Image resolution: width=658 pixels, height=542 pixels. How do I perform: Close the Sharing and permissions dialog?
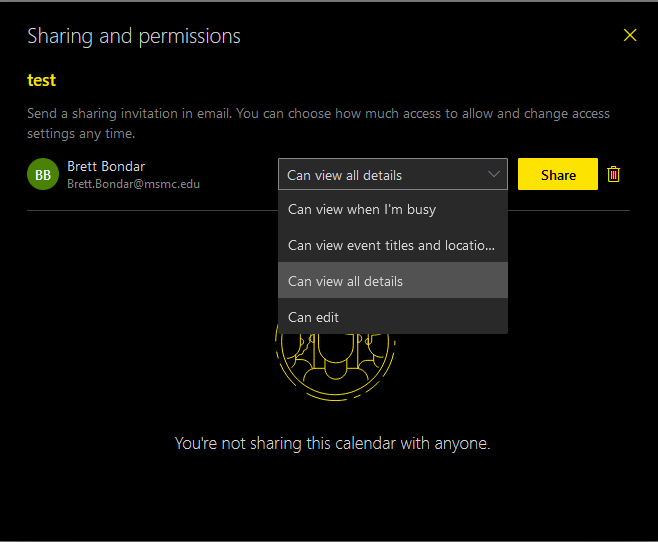629,35
